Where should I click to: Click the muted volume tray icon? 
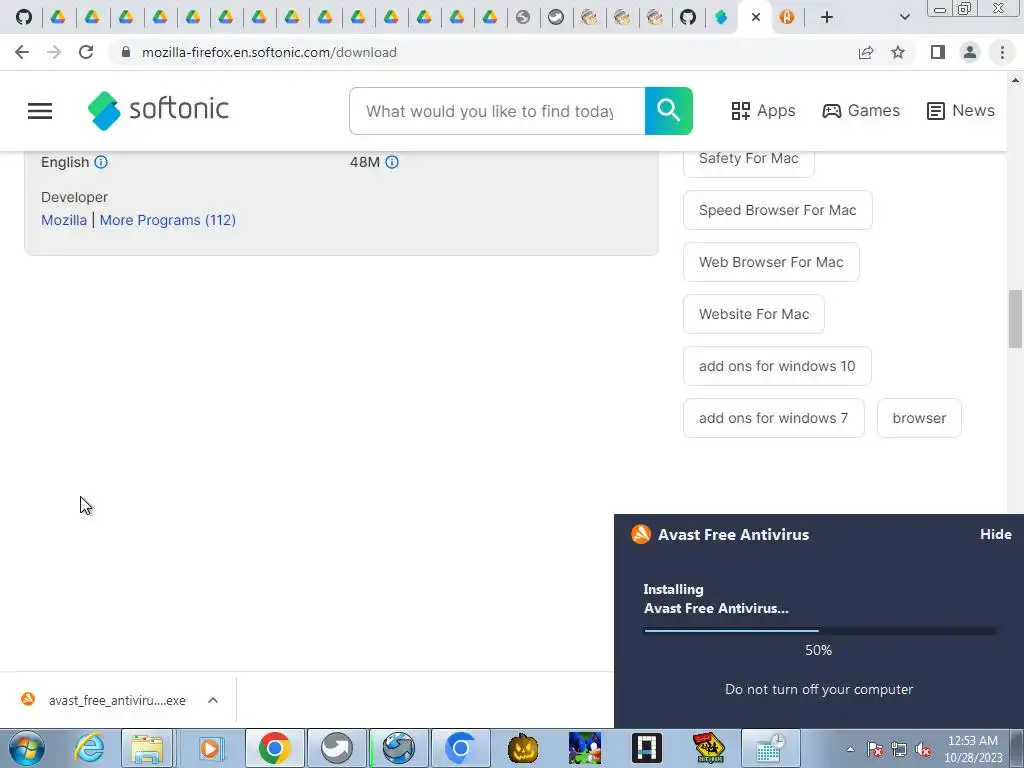tap(923, 750)
